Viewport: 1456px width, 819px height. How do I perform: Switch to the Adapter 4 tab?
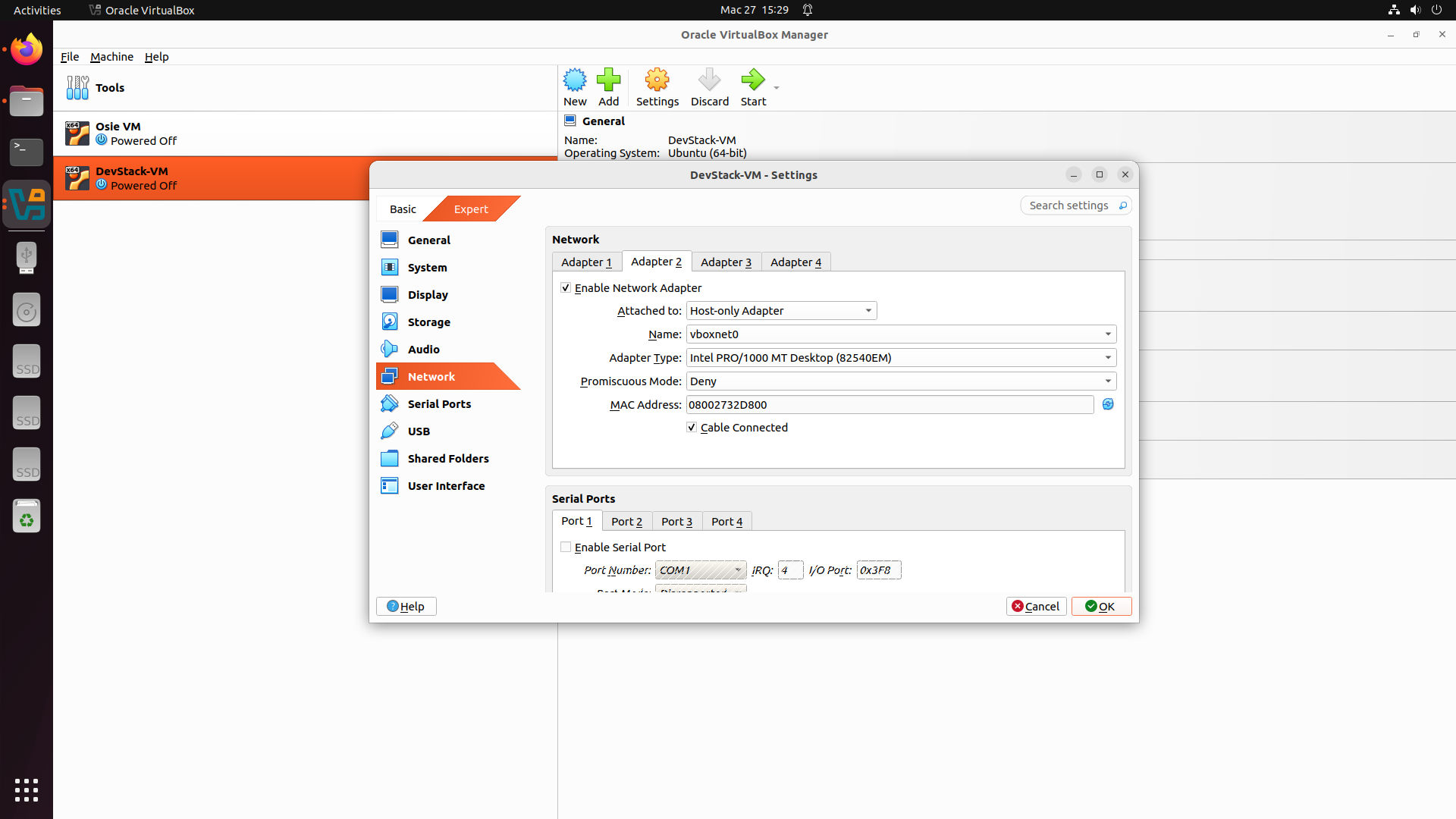click(x=795, y=262)
